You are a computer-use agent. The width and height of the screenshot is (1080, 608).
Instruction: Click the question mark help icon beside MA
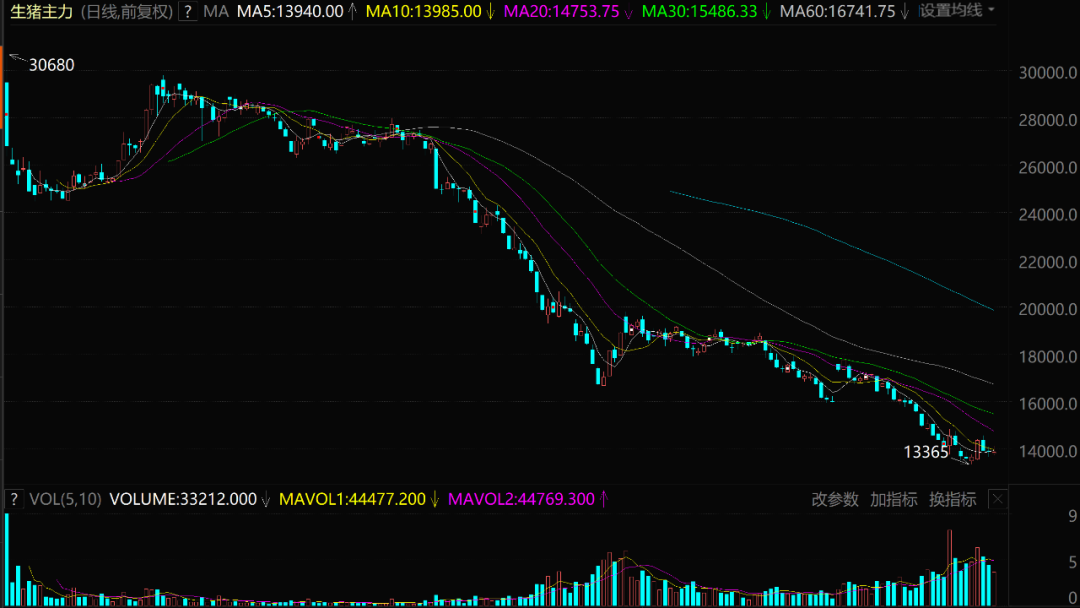[x=187, y=11]
